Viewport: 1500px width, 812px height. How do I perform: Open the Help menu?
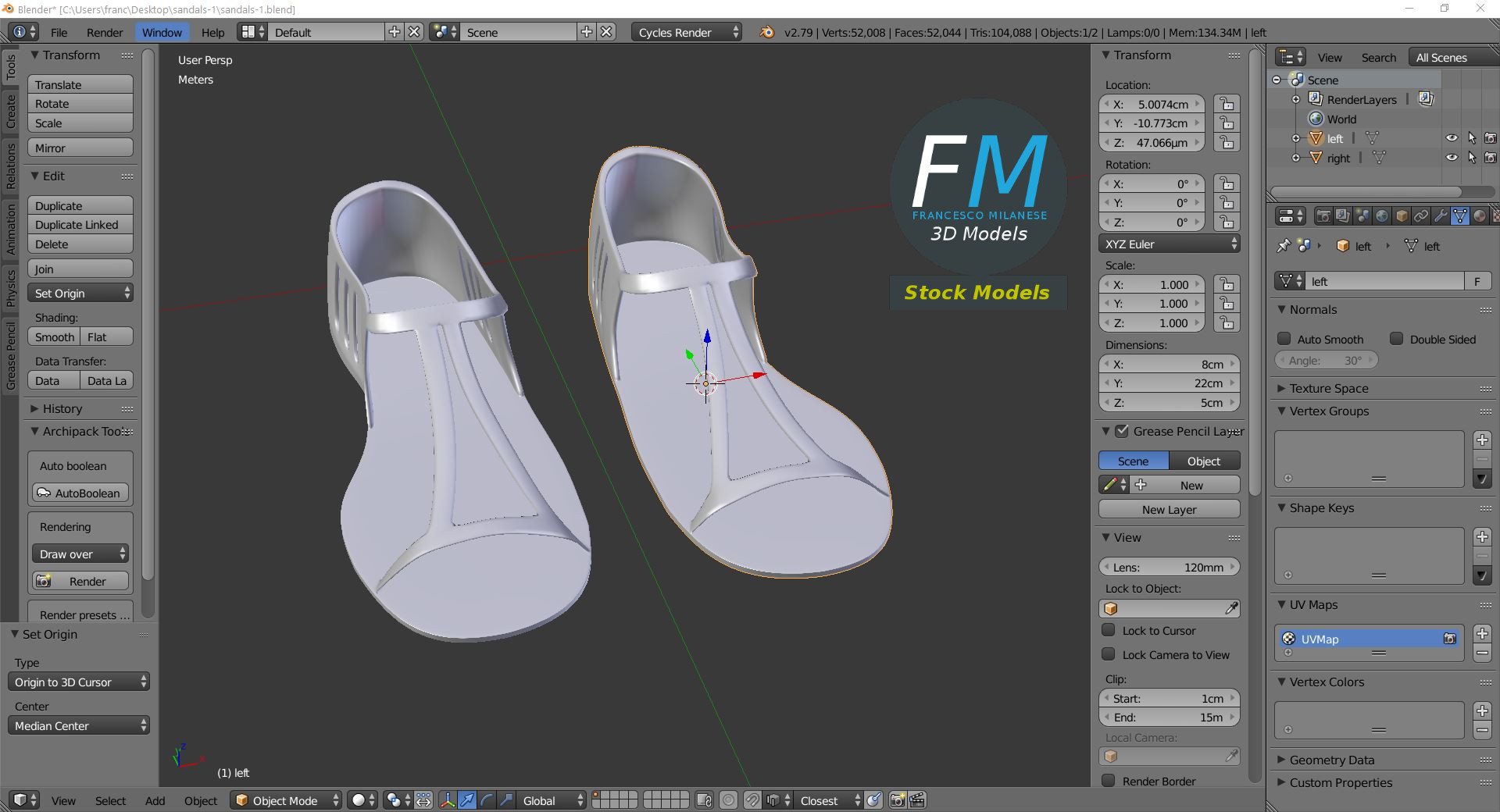212,32
